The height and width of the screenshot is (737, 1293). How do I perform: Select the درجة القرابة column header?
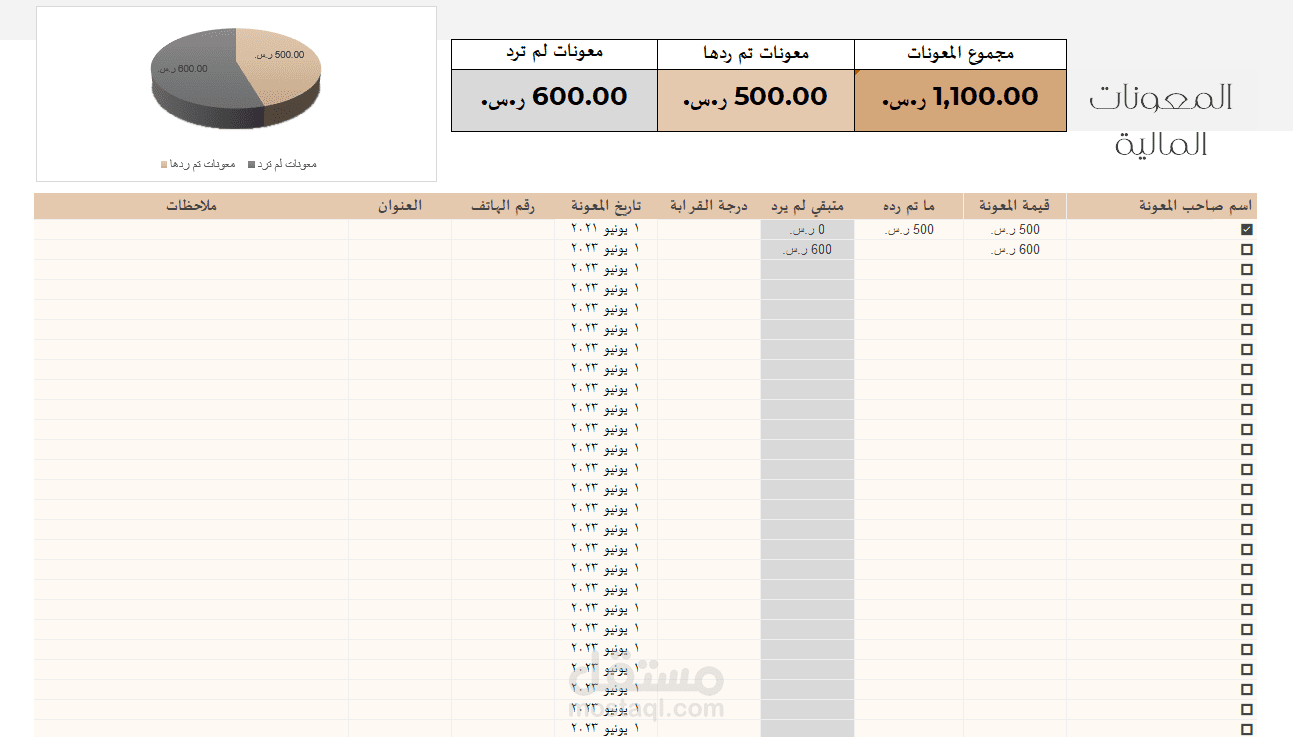(x=709, y=206)
